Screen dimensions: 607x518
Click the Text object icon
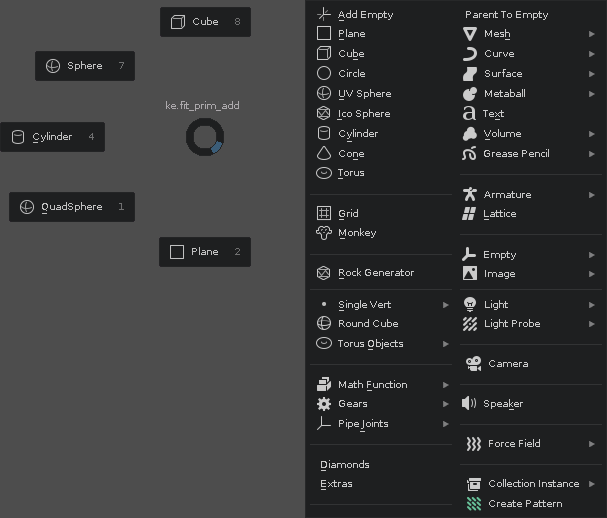click(469, 114)
